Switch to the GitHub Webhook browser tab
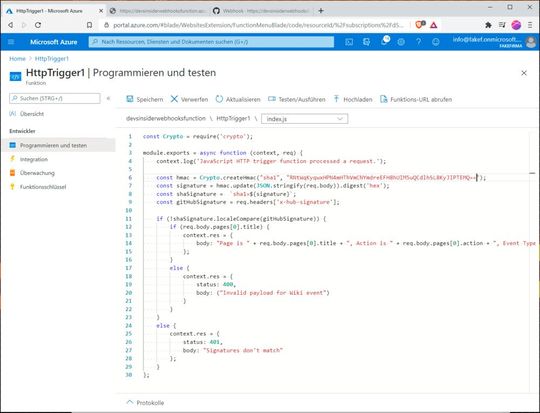The height and width of the screenshot is (413, 540). point(262,11)
